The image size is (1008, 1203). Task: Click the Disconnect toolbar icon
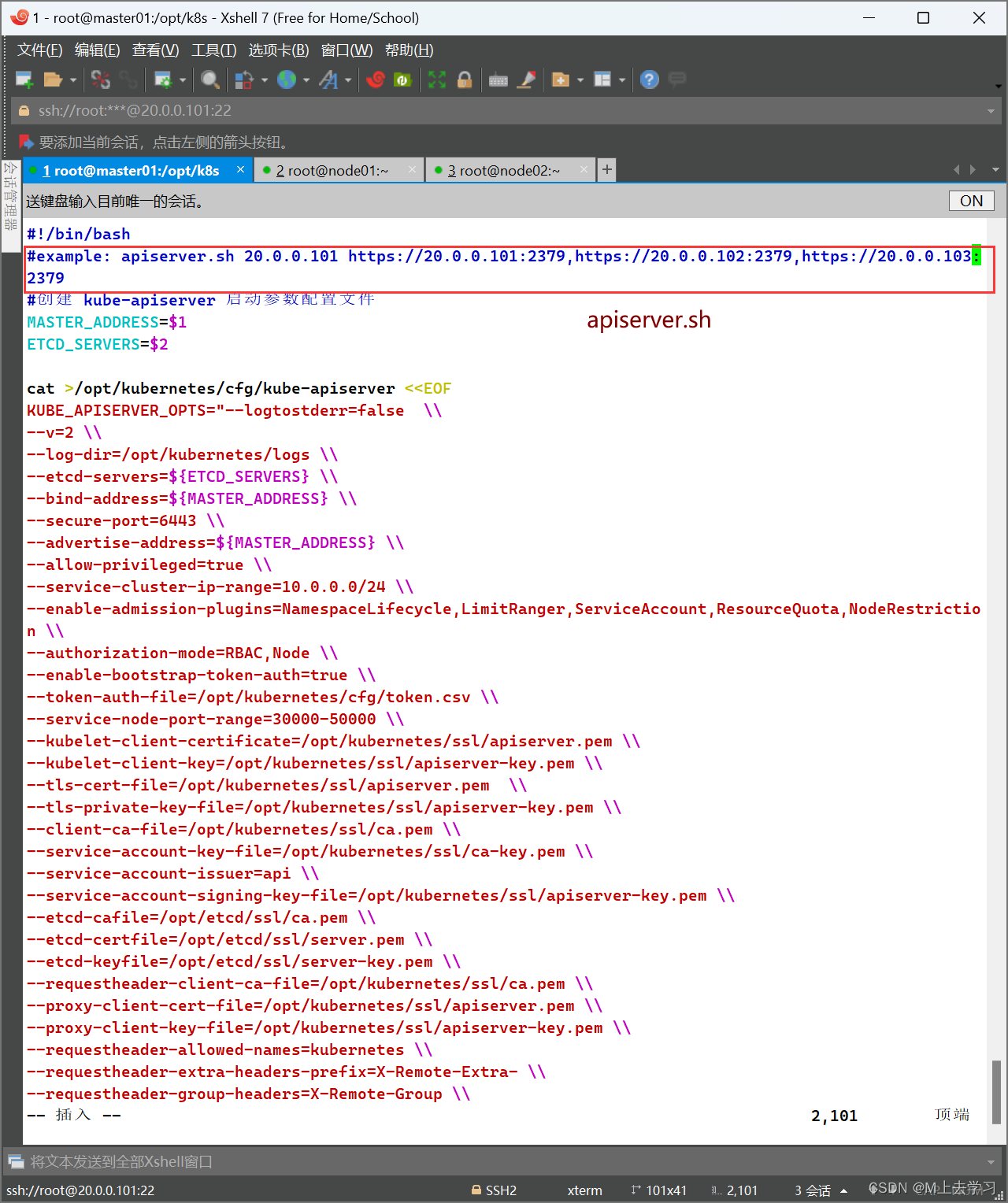101,80
